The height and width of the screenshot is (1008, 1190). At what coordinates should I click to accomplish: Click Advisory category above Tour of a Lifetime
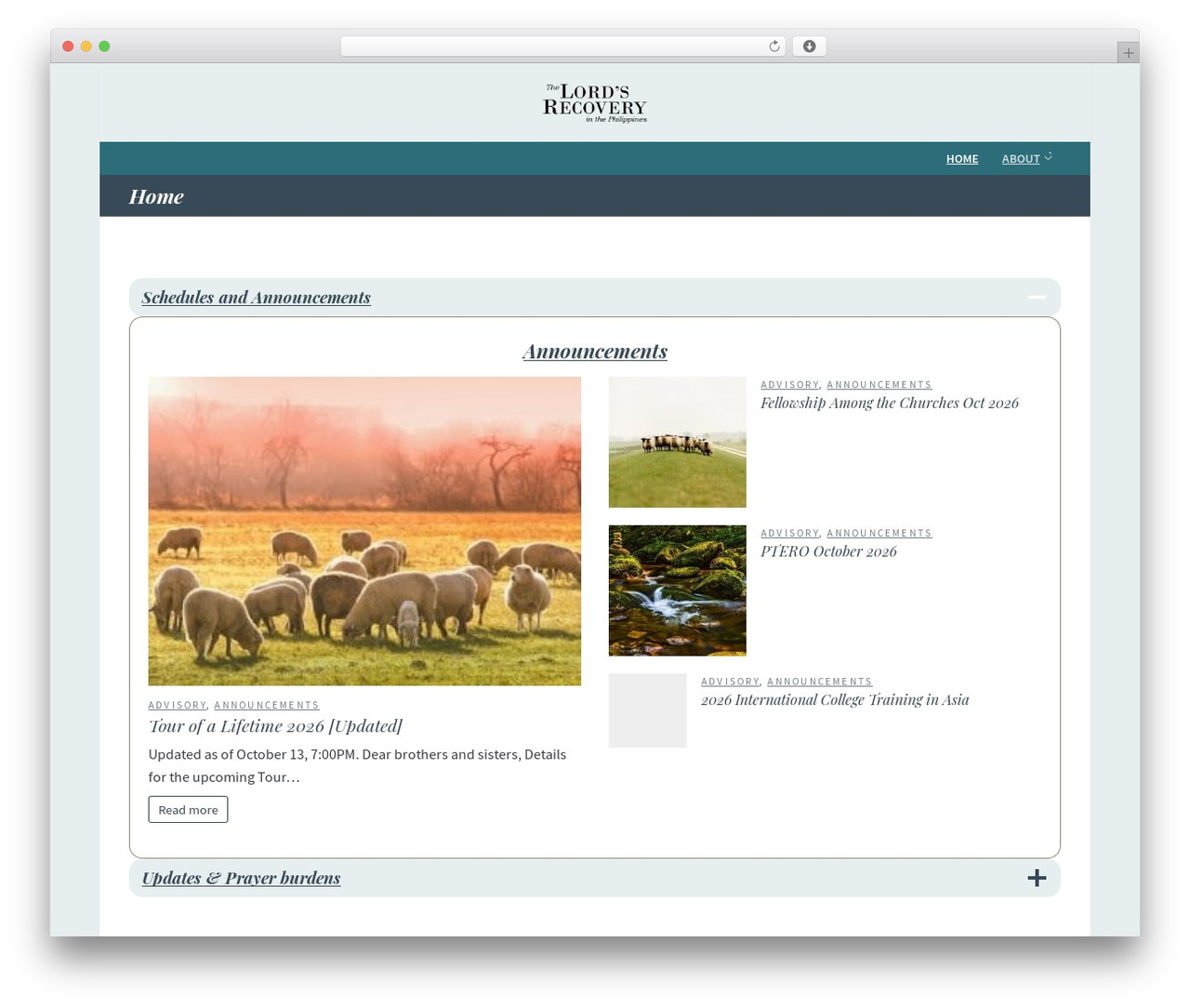[178, 706]
